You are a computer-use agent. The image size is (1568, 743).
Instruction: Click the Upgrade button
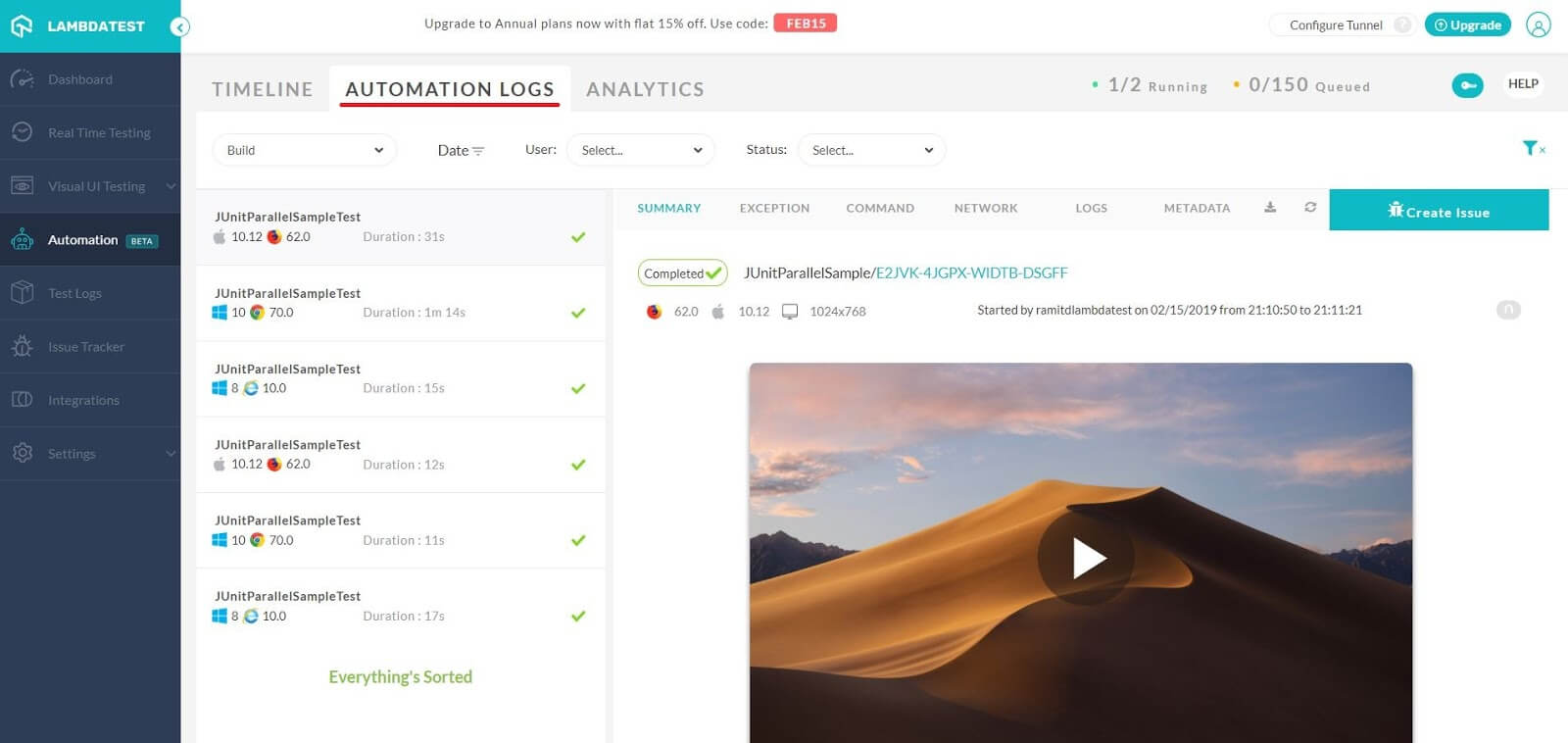1467,25
